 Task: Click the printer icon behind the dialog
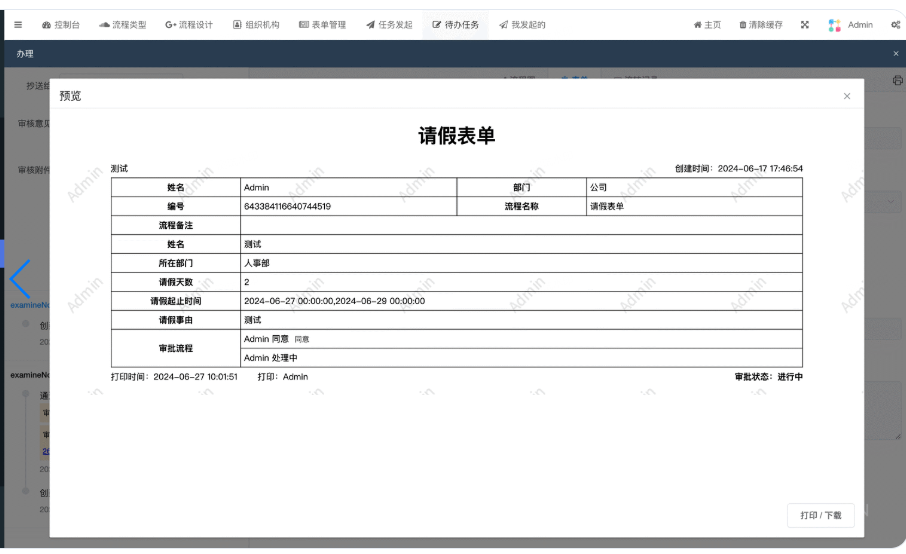click(897, 81)
